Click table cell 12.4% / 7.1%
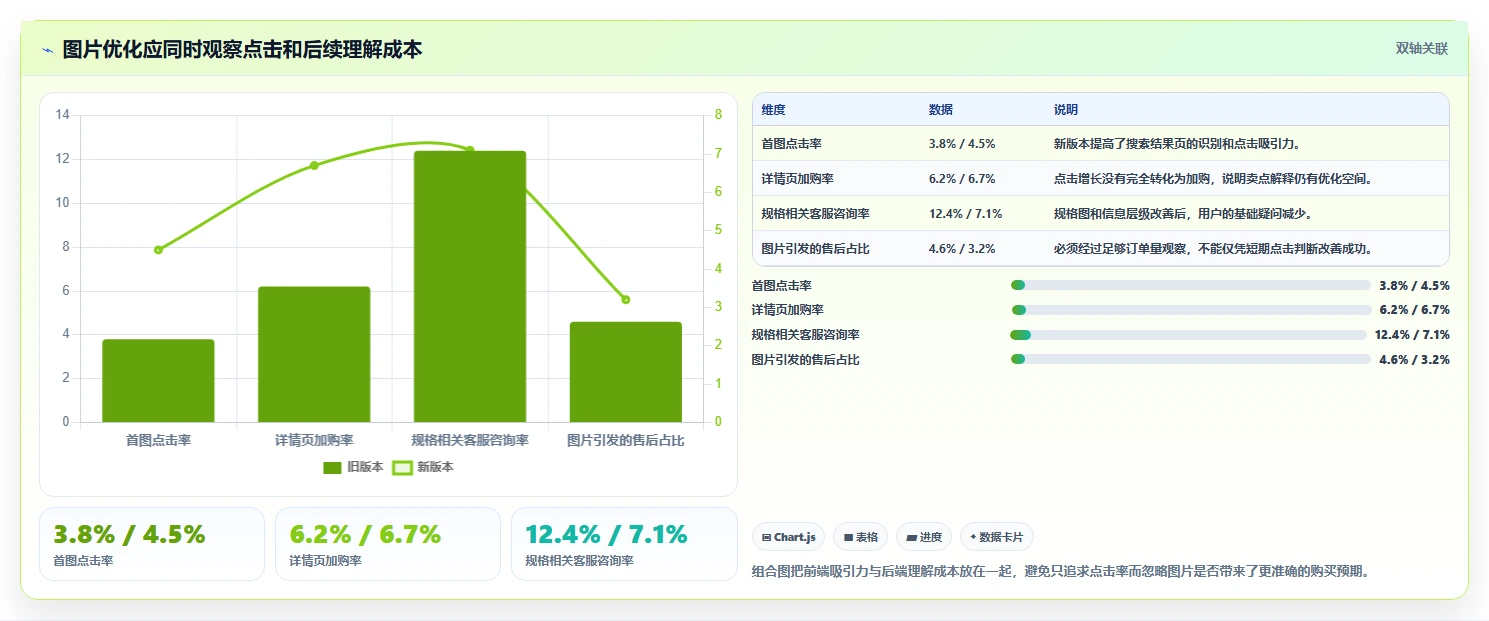The width and height of the screenshot is (1489, 621). click(966, 214)
